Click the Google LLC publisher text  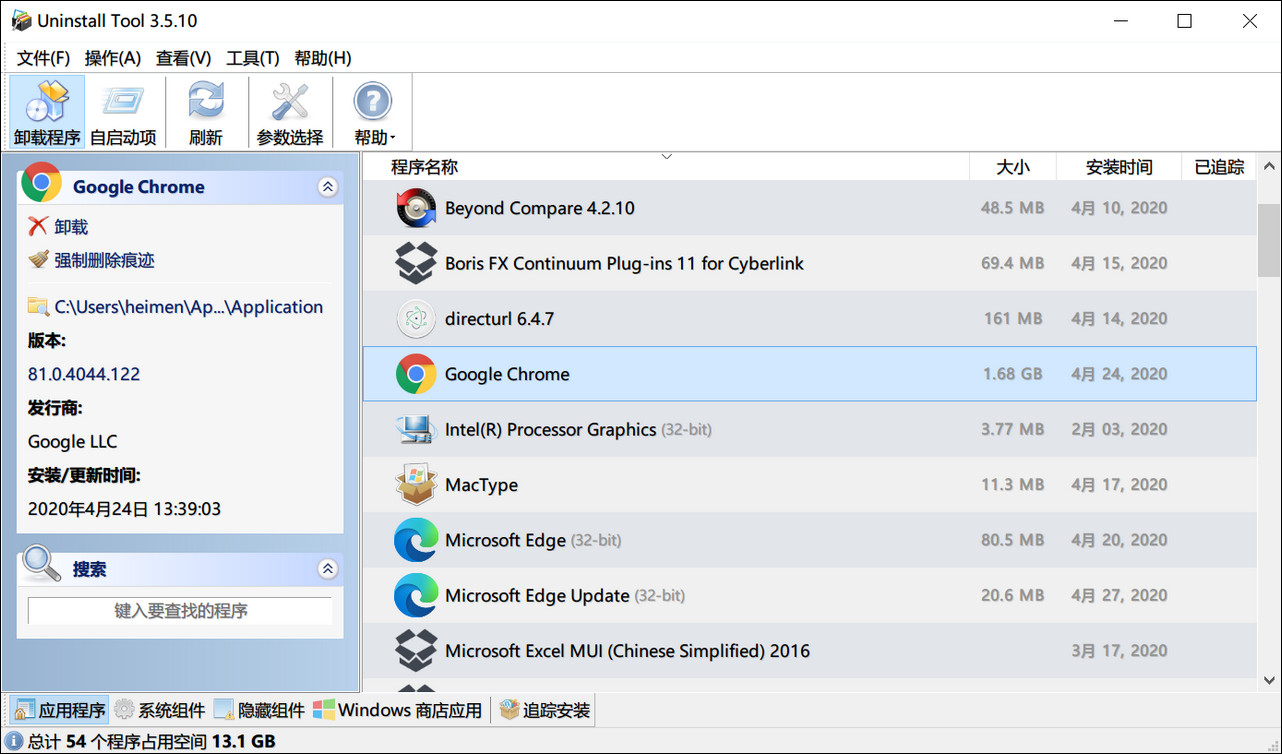pyautogui.click(x=72, y=441)
